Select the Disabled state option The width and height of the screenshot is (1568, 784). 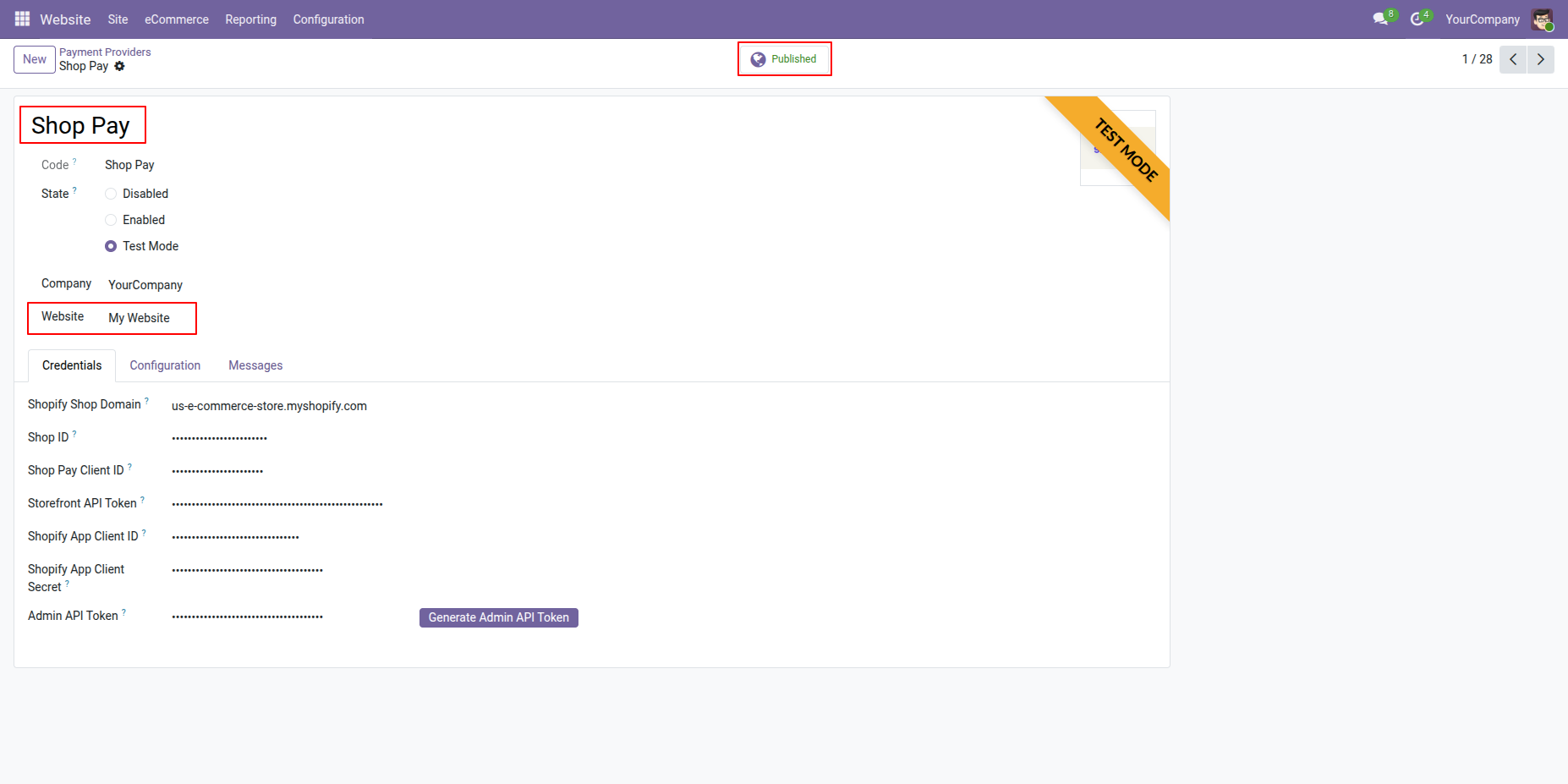point(111,194)
